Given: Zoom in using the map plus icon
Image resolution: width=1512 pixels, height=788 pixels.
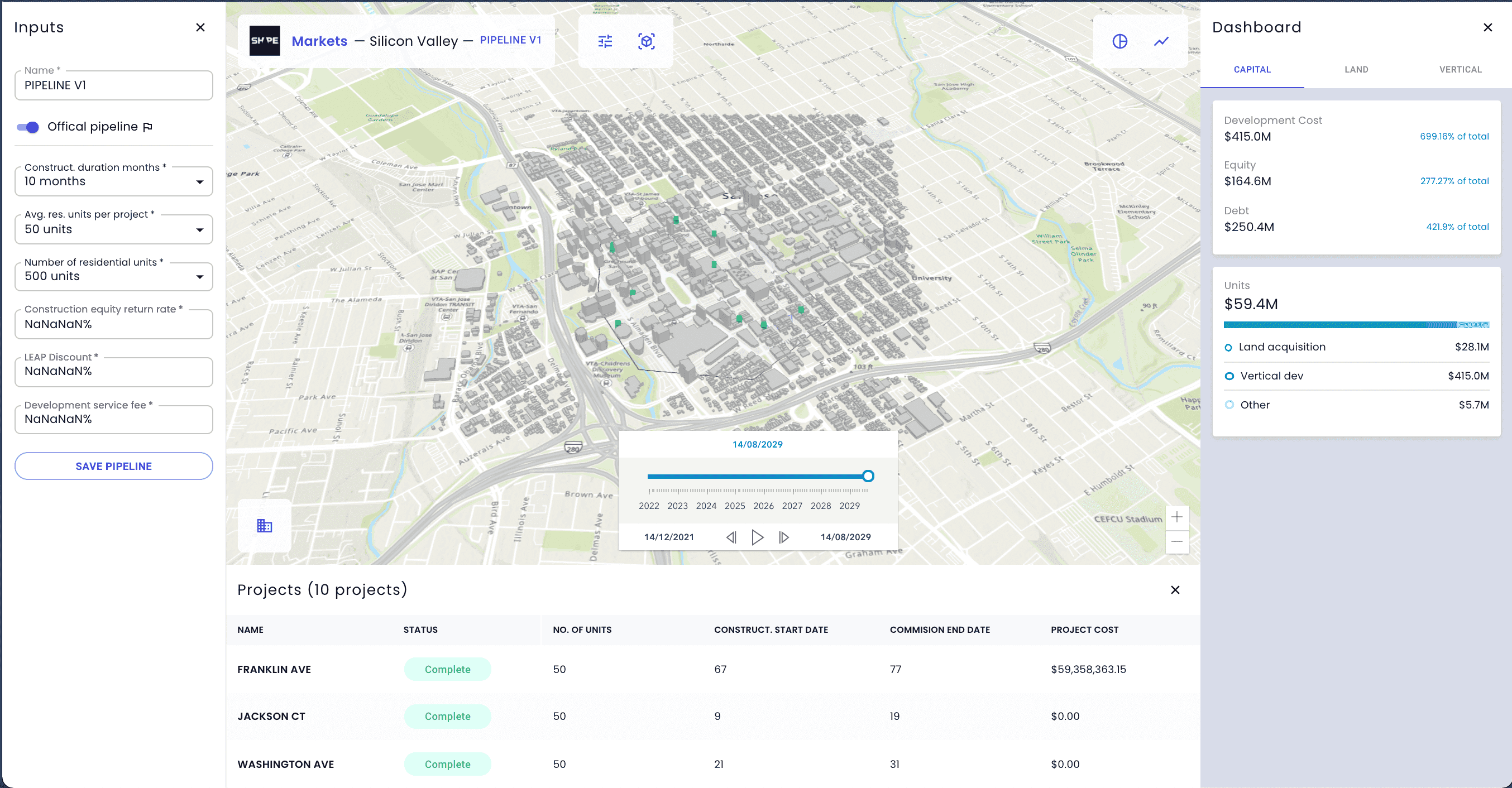Looking at the screenshot, I should point(1178,517).
